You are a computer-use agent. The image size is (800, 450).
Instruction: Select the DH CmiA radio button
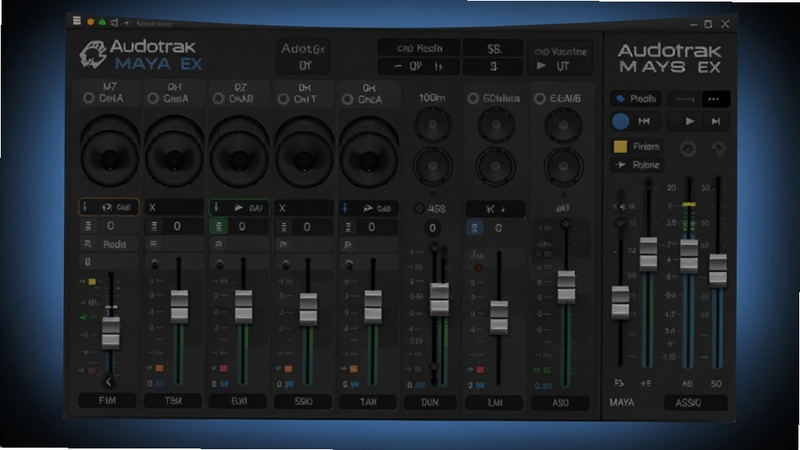(153, 98)
